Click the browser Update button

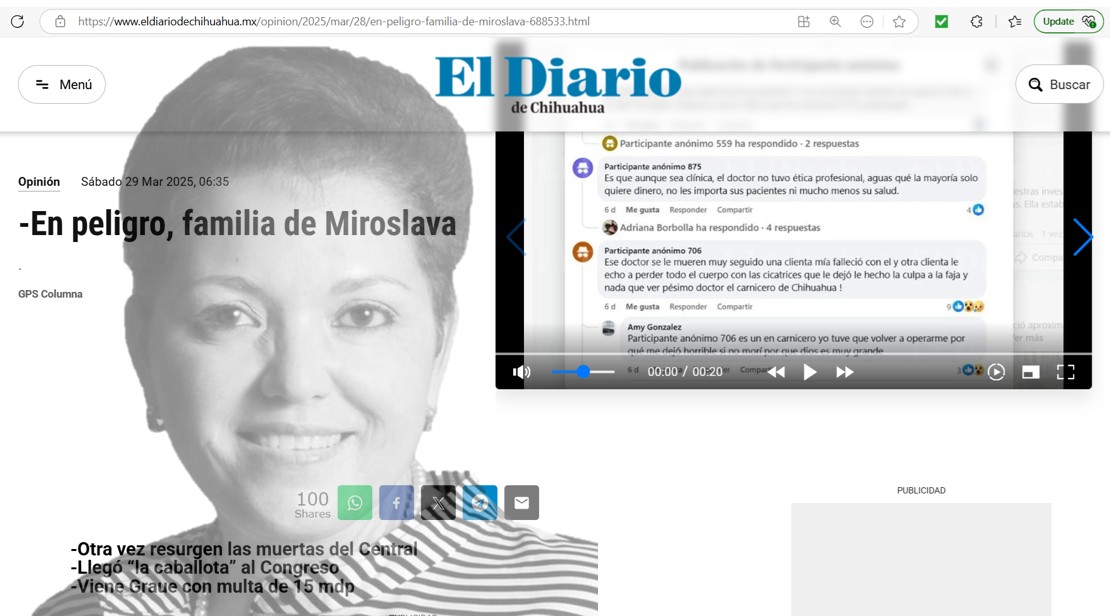pyautogui.click(x=1068, y=21)
